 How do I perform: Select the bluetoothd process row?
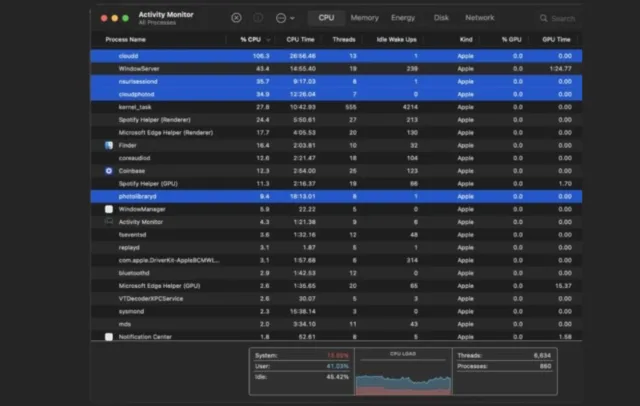(336, 273)
